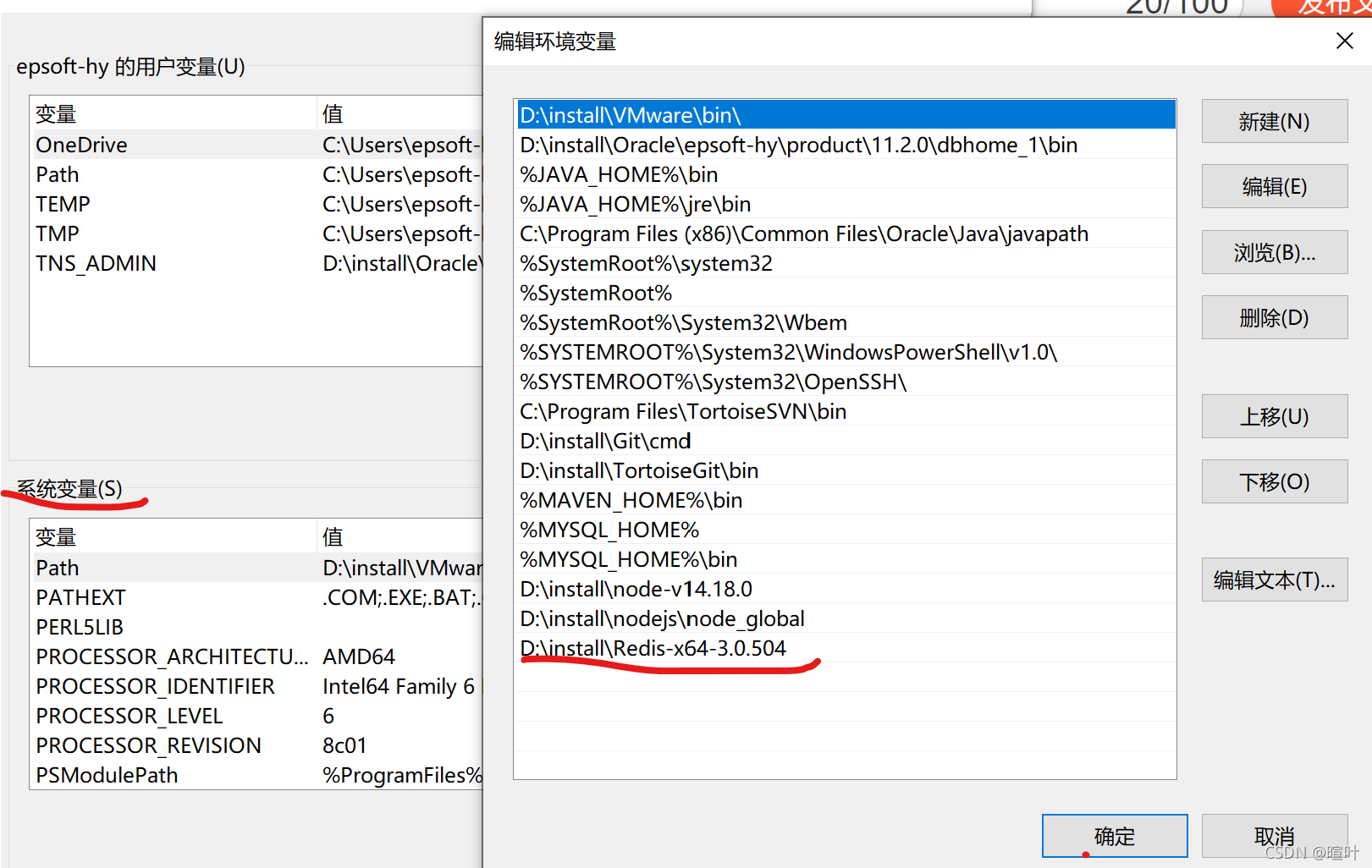Screen dimensions: 1372x868
Task: Select the Oracle\Java\javapath entry
Action: tap(846, 233)
